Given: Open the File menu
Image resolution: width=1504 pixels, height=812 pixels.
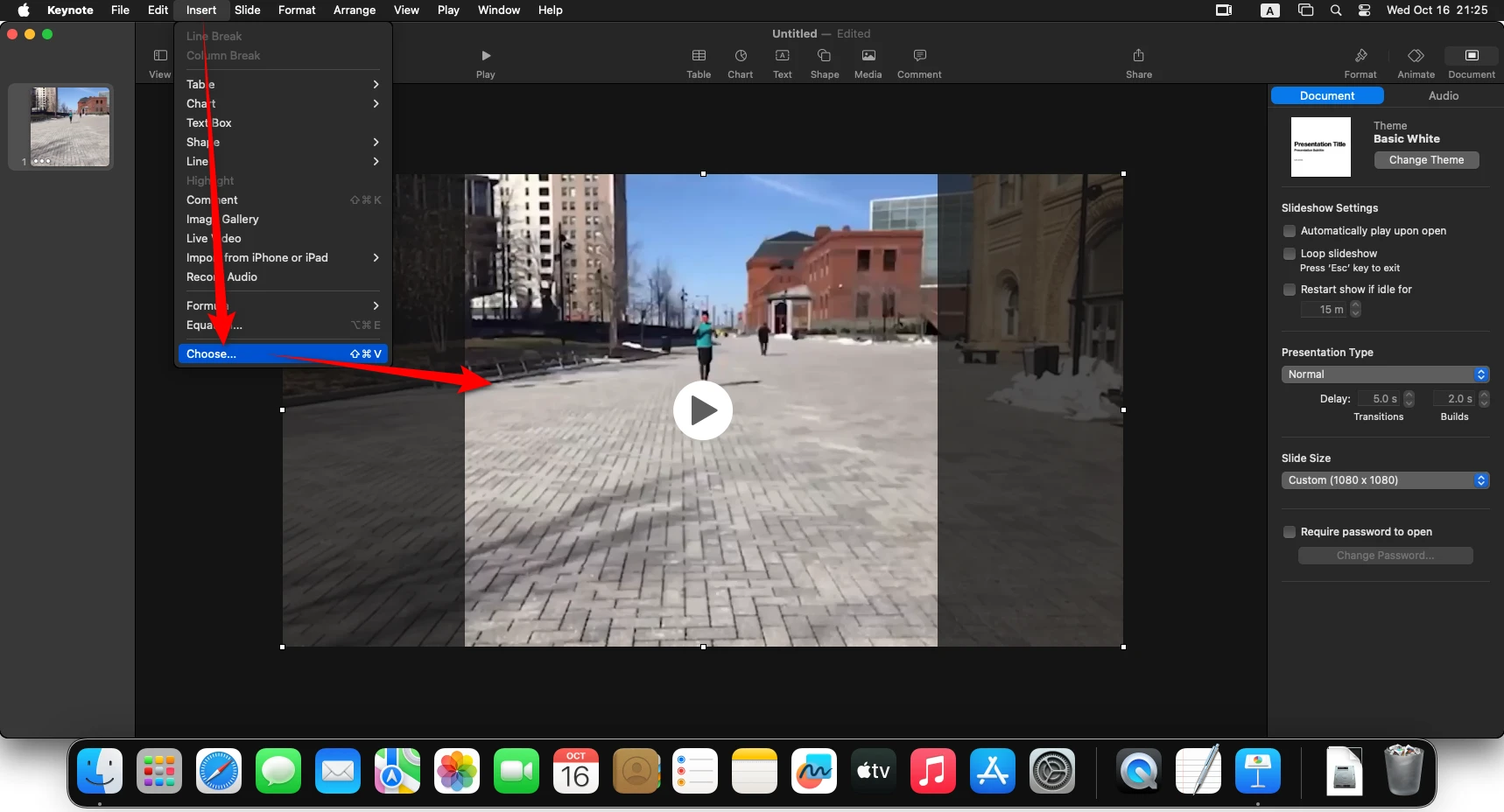Looking at the screenshot, I should point(120,10).
